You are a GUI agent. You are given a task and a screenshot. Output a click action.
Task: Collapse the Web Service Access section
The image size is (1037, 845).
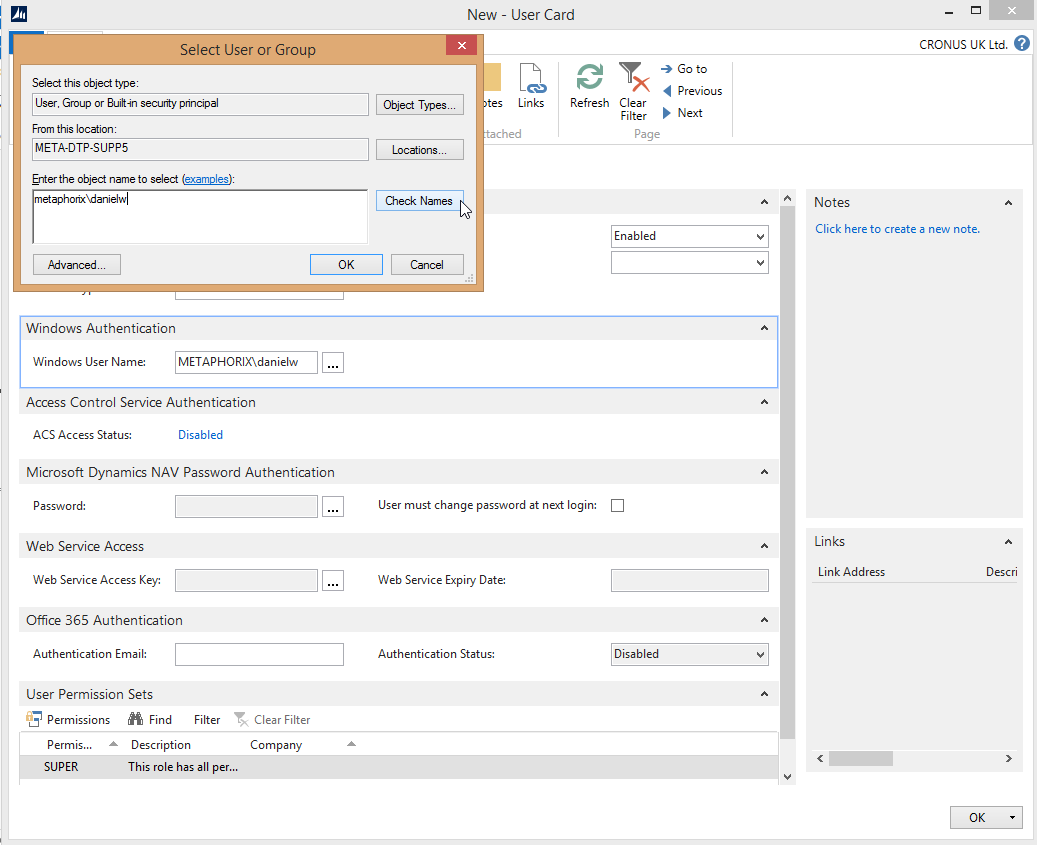coord(765,546)
